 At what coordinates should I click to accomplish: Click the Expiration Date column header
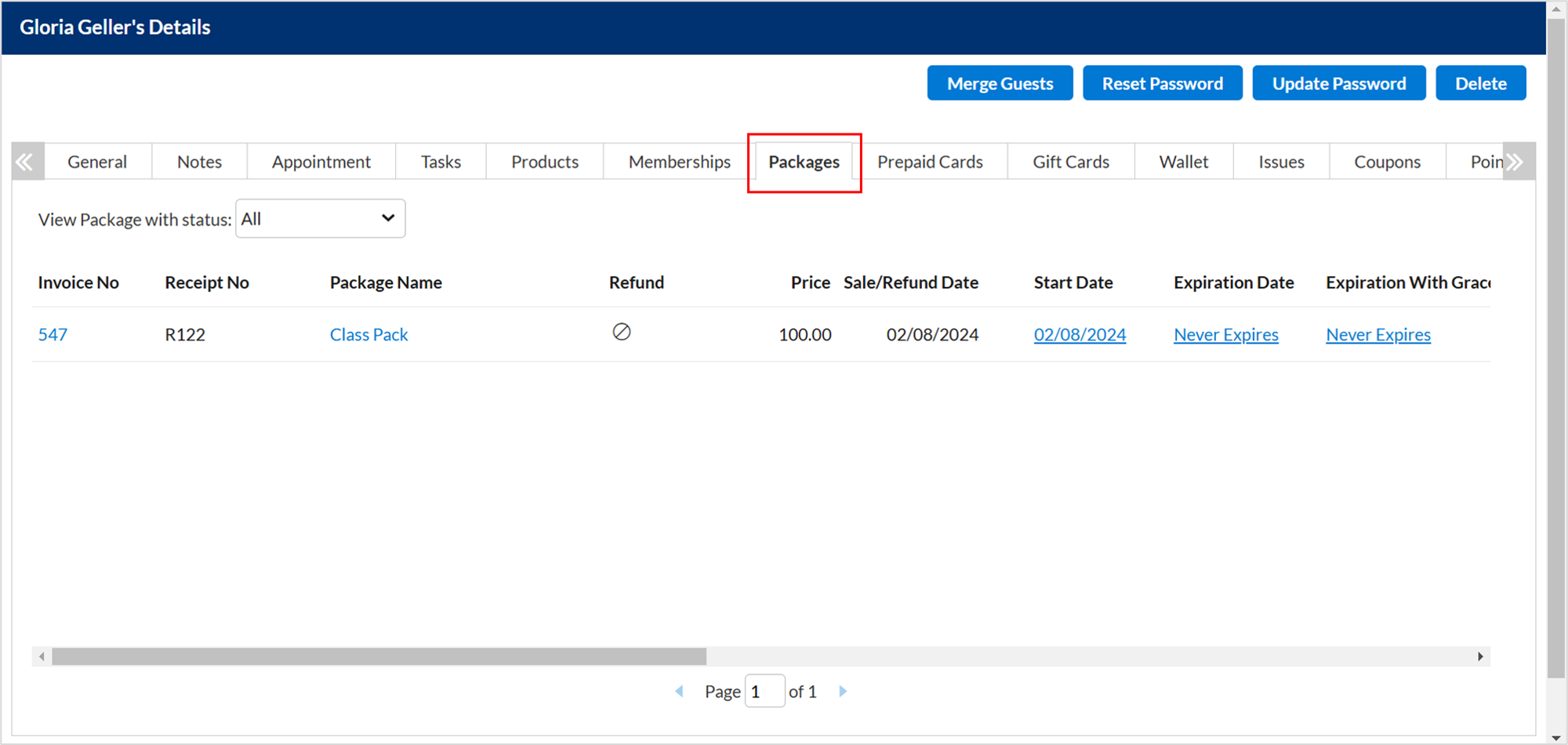[1234, 282]
